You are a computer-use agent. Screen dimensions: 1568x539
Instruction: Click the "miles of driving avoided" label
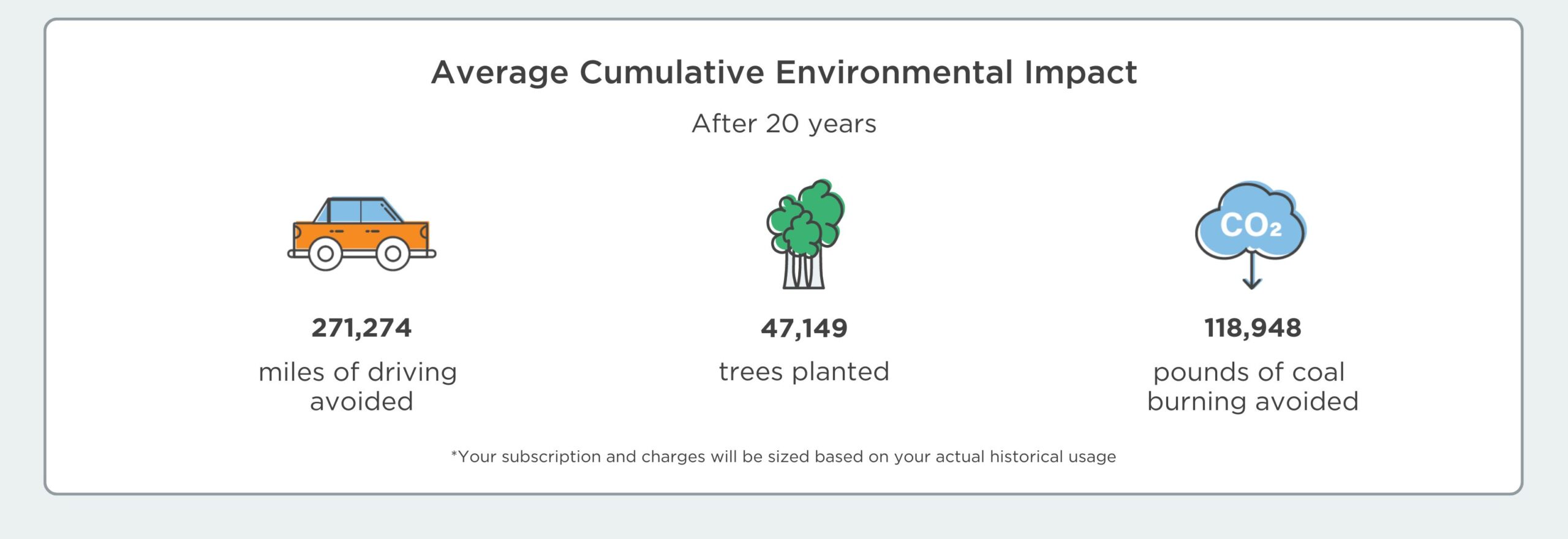[359, 386]
